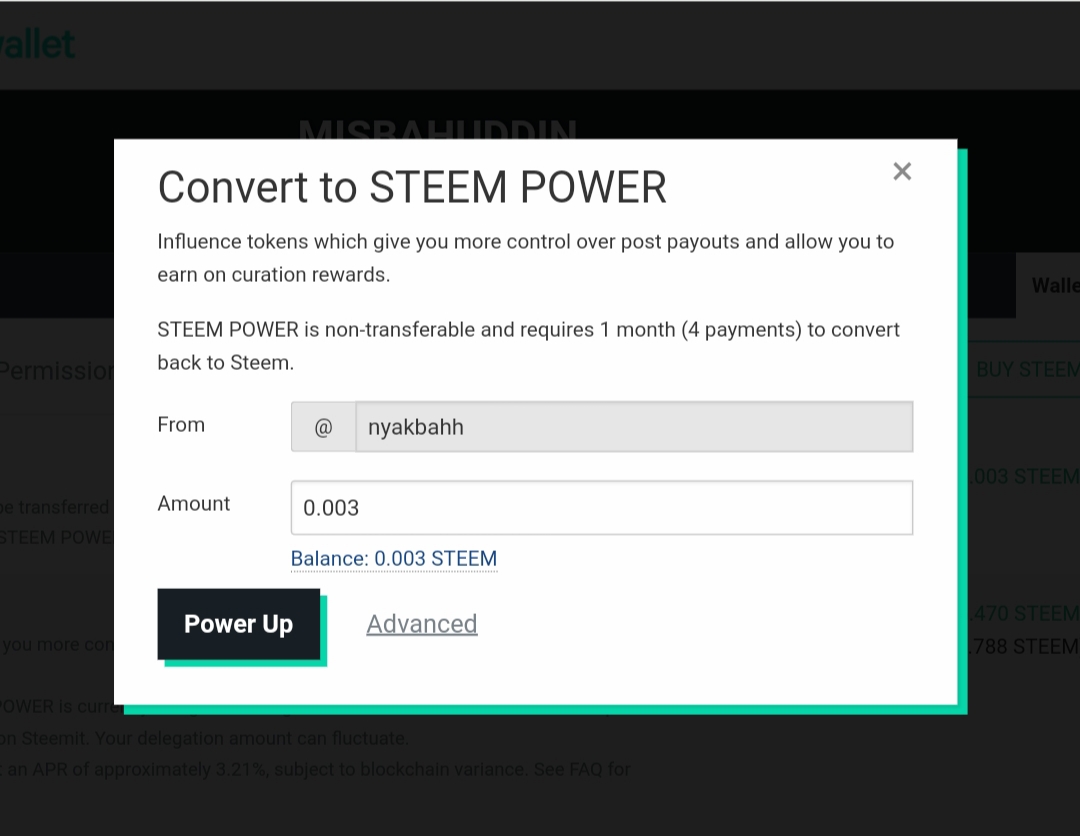Click the Balance: 0.003 STEEM link

pos(394,558)
